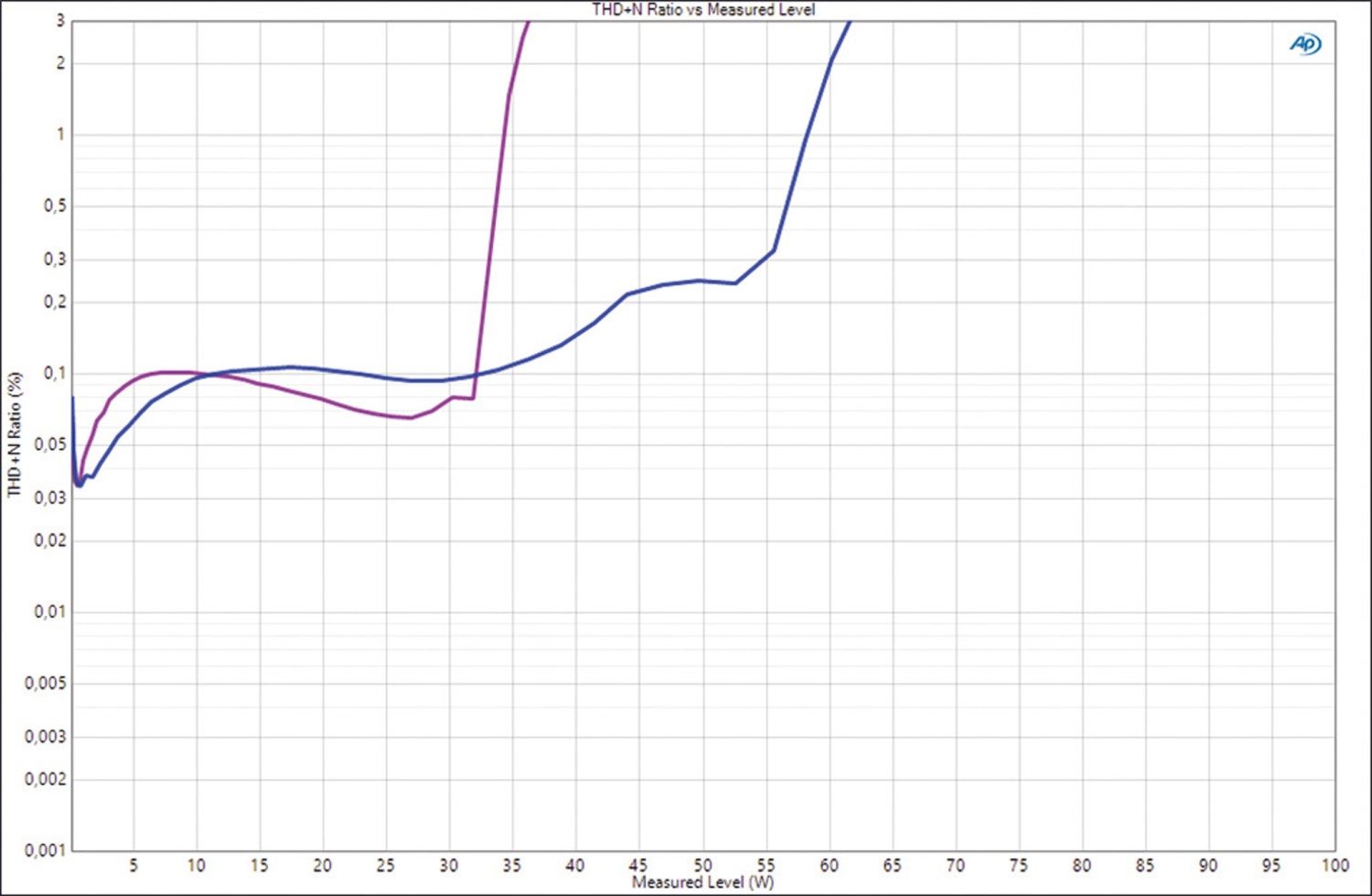Click the chart title THD+N Ratio vs Measured Level

703,9
